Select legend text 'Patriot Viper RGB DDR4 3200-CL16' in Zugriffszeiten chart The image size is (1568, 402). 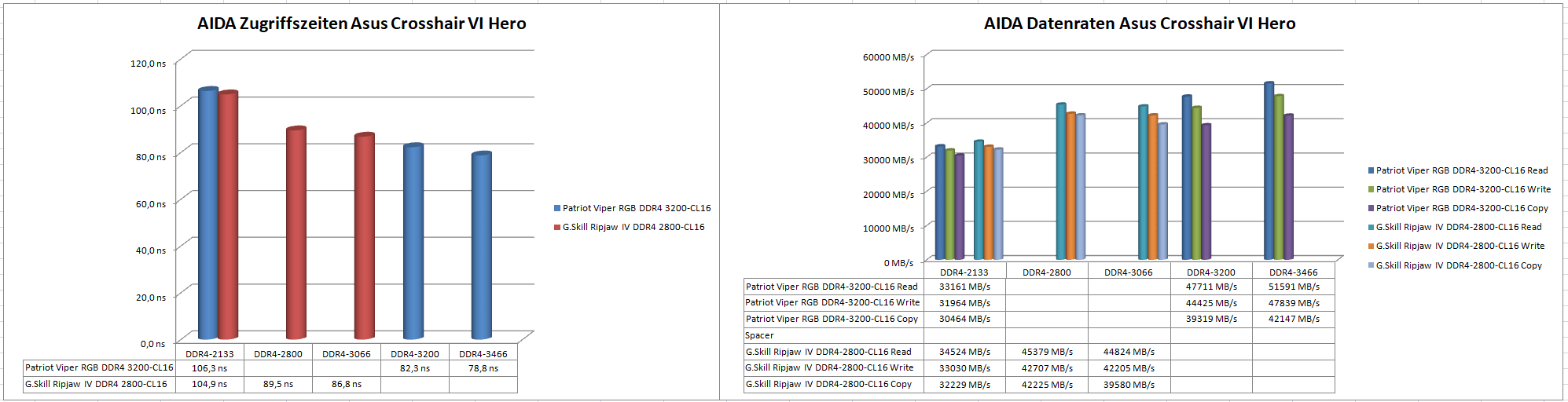pos(637,208)
